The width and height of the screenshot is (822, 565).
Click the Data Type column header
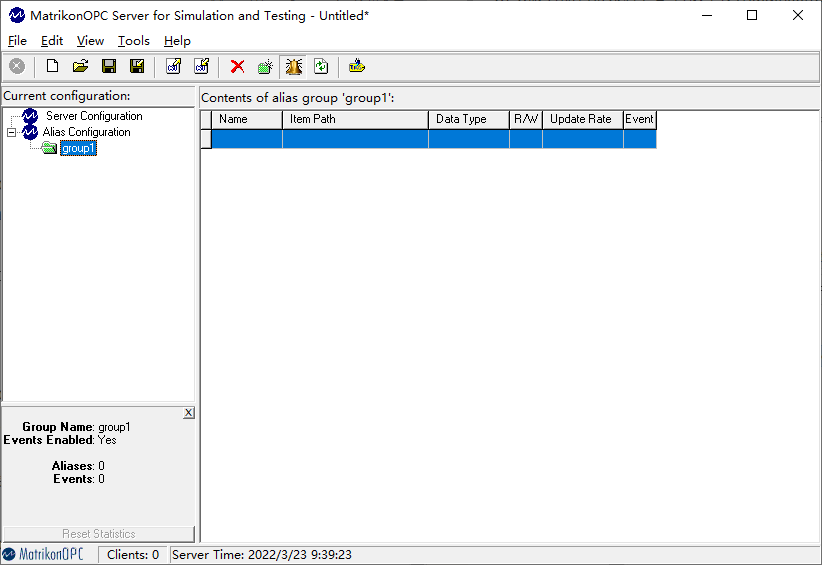(469, 119)
